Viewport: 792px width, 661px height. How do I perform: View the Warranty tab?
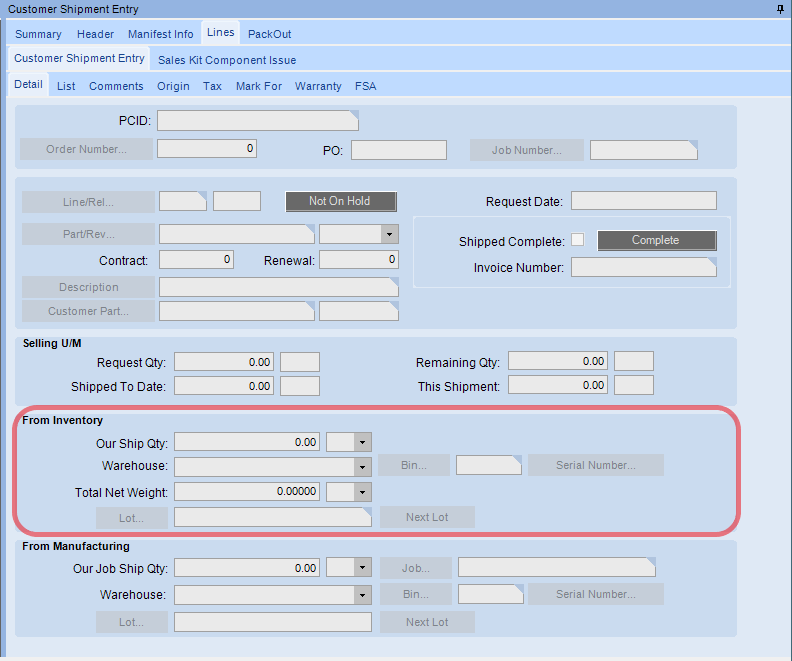(318, 86)
